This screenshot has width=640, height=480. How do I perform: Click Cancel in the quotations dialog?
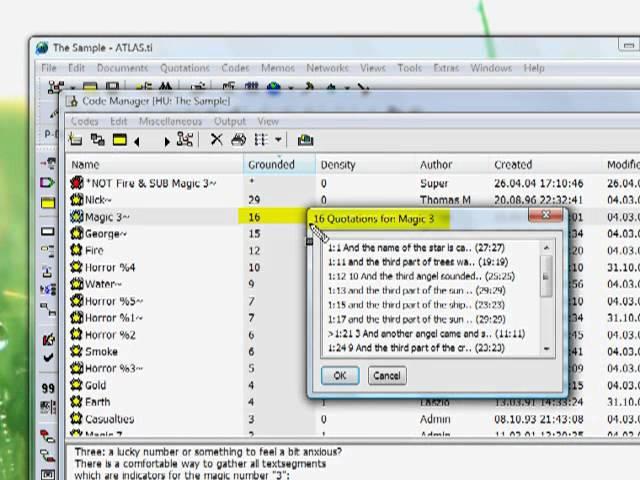[387, 376]
